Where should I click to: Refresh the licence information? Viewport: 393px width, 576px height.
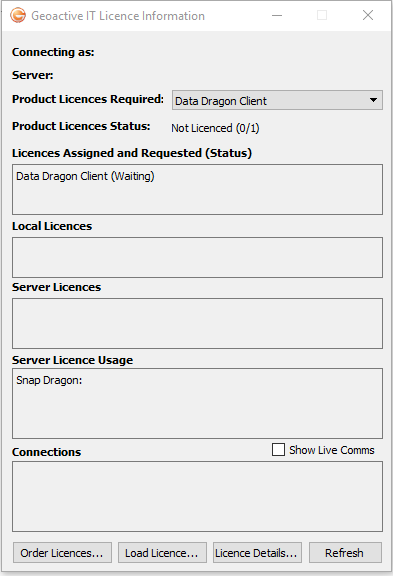point(345,552)
